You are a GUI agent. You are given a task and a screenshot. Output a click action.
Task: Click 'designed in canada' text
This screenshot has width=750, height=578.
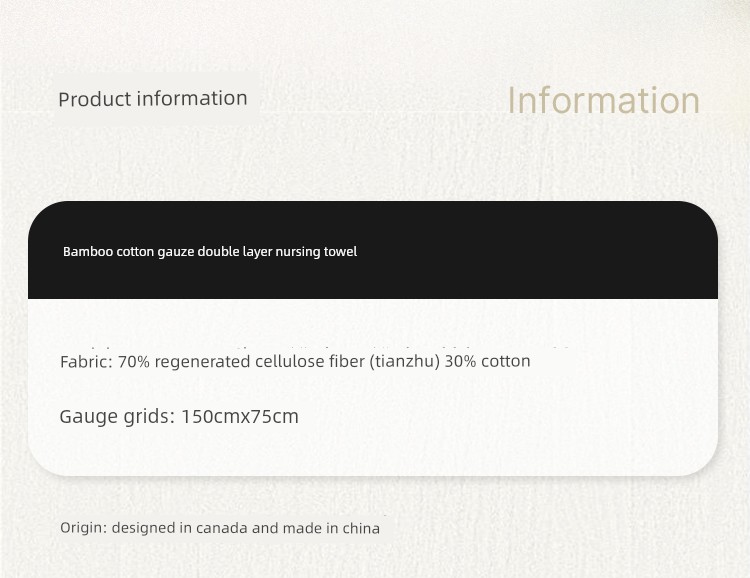click(180, 528)
